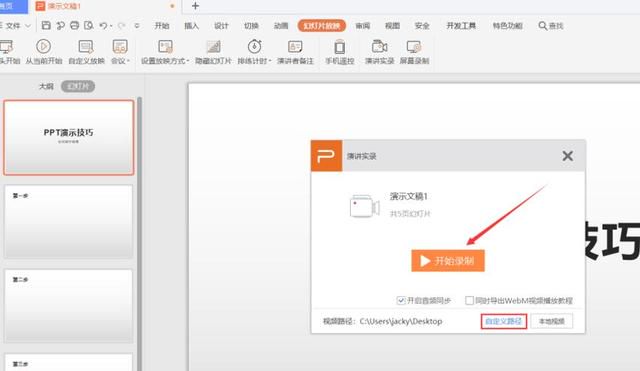Expand the 设置放映方式 dropdown

[x=188, y=61]
